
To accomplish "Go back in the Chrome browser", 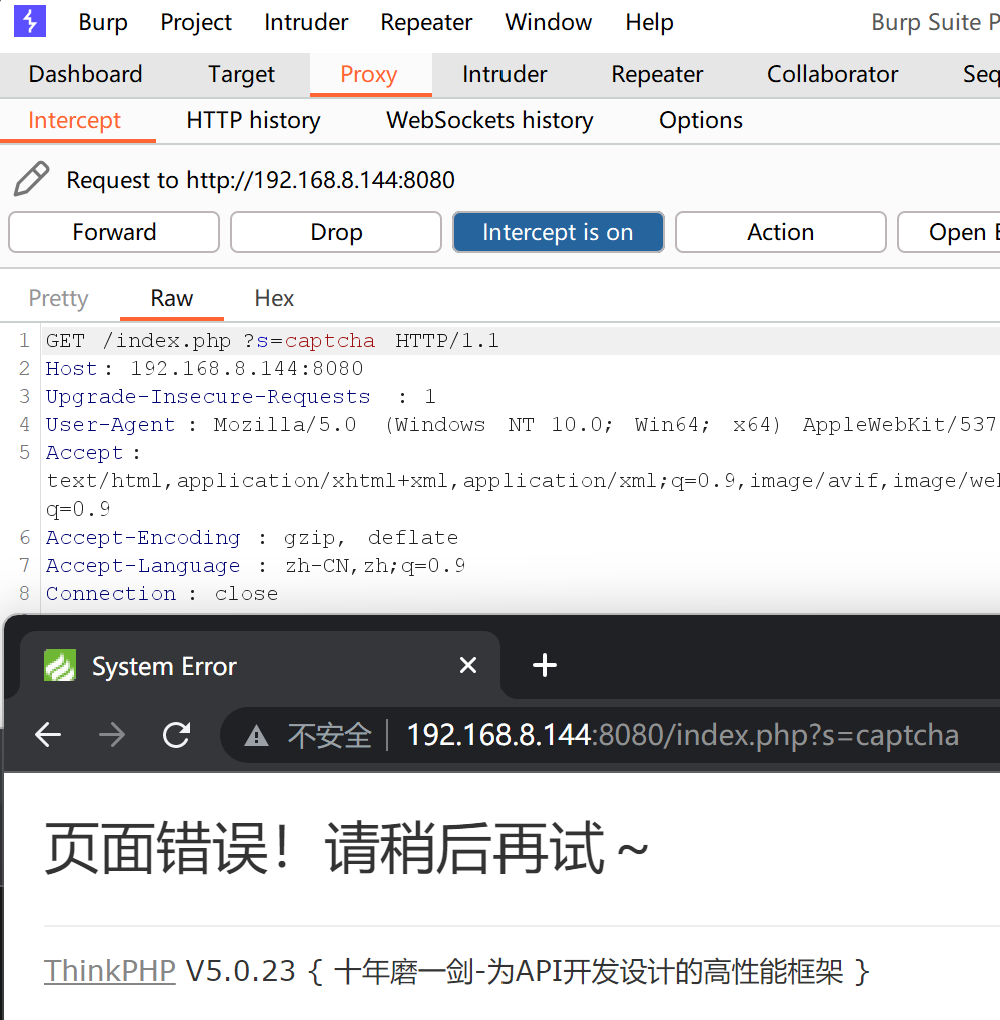I will (x=48, y=735).
